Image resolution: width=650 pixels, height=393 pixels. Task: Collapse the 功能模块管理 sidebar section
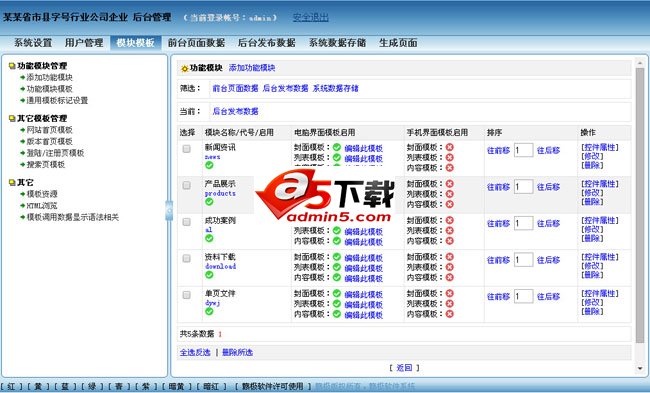pos(42,66)
